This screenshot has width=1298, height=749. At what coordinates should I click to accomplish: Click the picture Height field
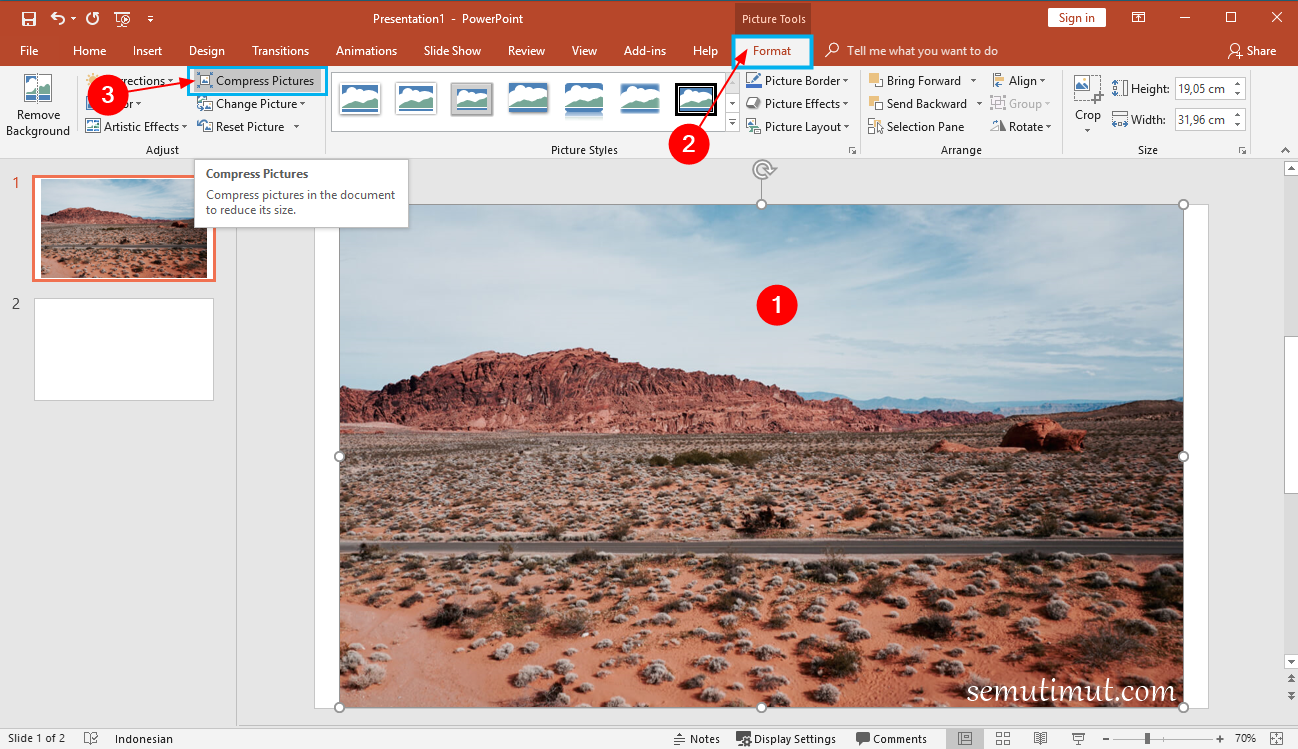pyautogui.click(x=1202, y=89)
